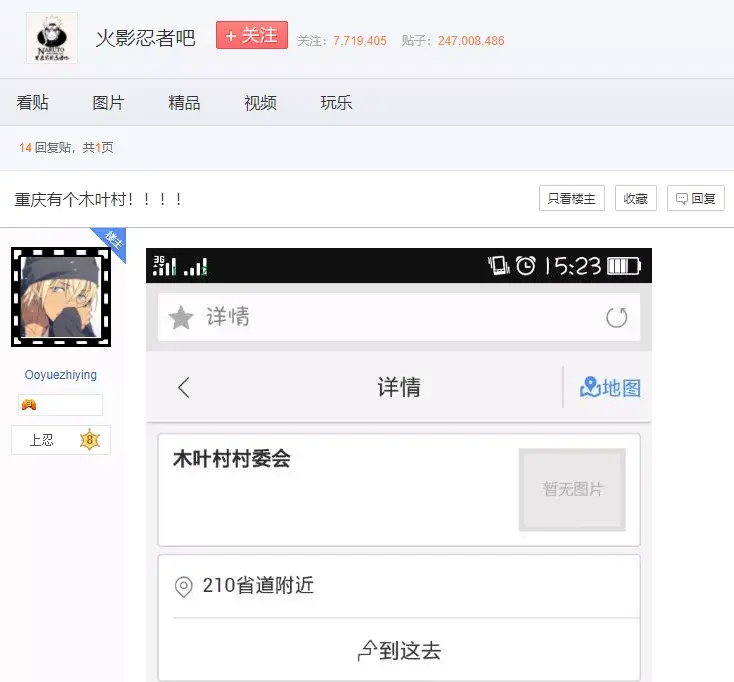The width and height of the screenshot is (734, 682).
Task: Click the level 8 star icon
Action: (x=90, y=440)
